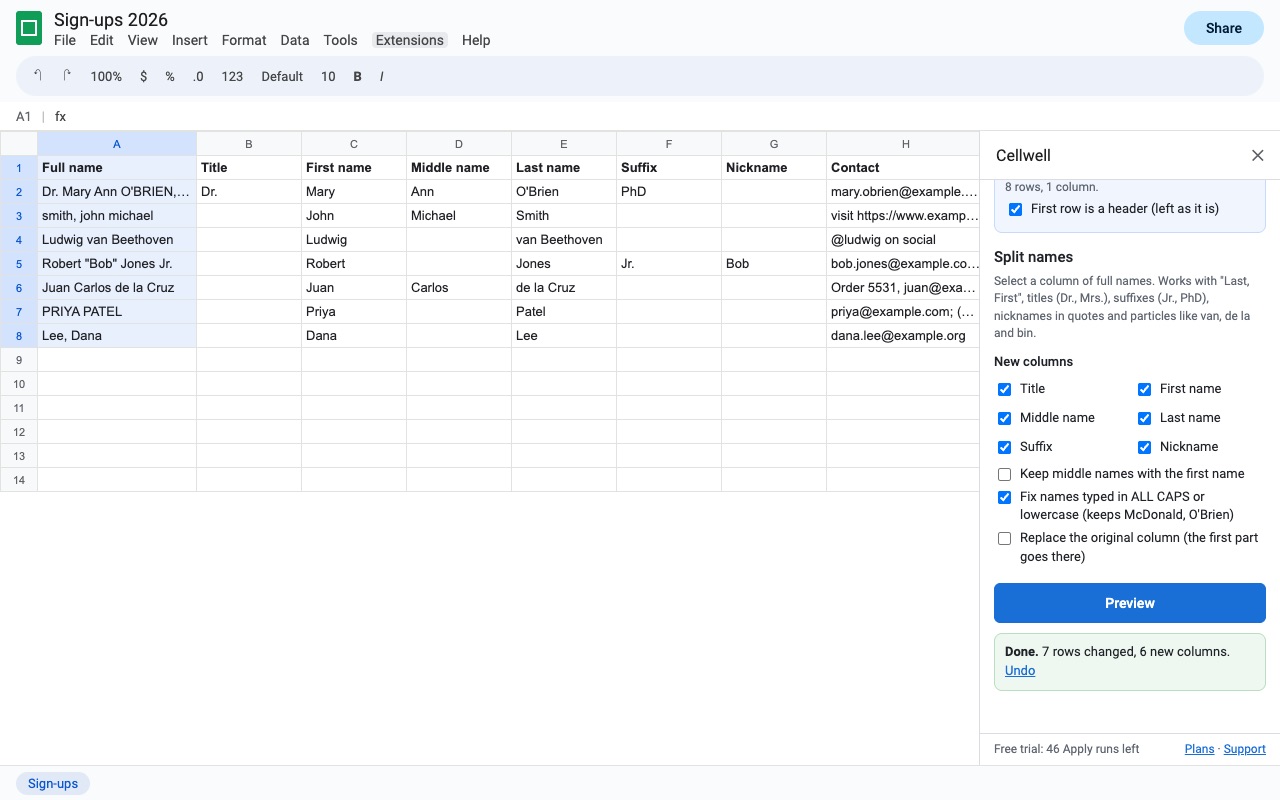The width and height of the screenshot is (1280, 800).
Task: Uncheck First row is a header
Action: (1015, 209)
